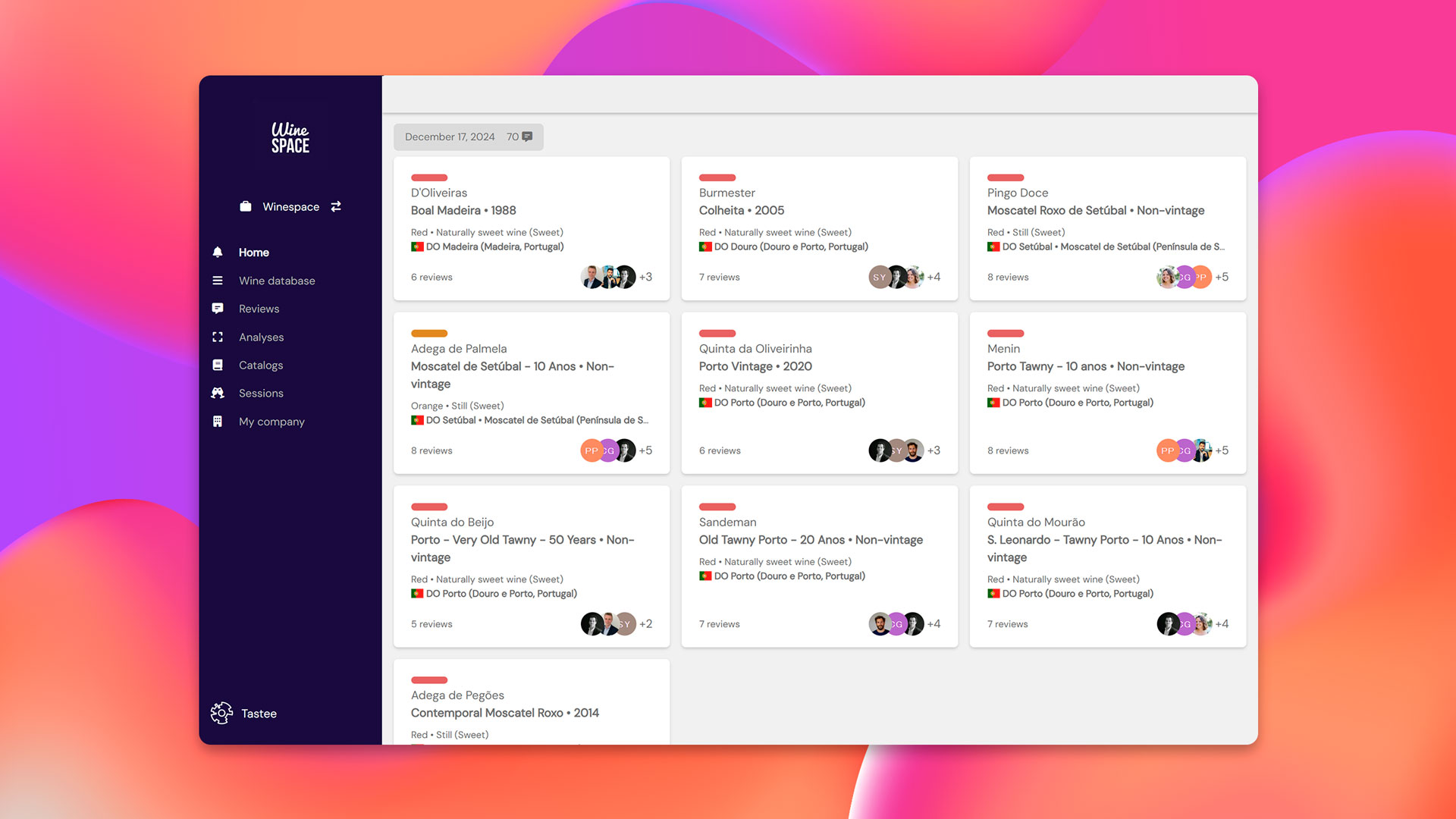Click the orange color tag on Adega de Palmela
1456x819 pixels.
pos(429,334)
